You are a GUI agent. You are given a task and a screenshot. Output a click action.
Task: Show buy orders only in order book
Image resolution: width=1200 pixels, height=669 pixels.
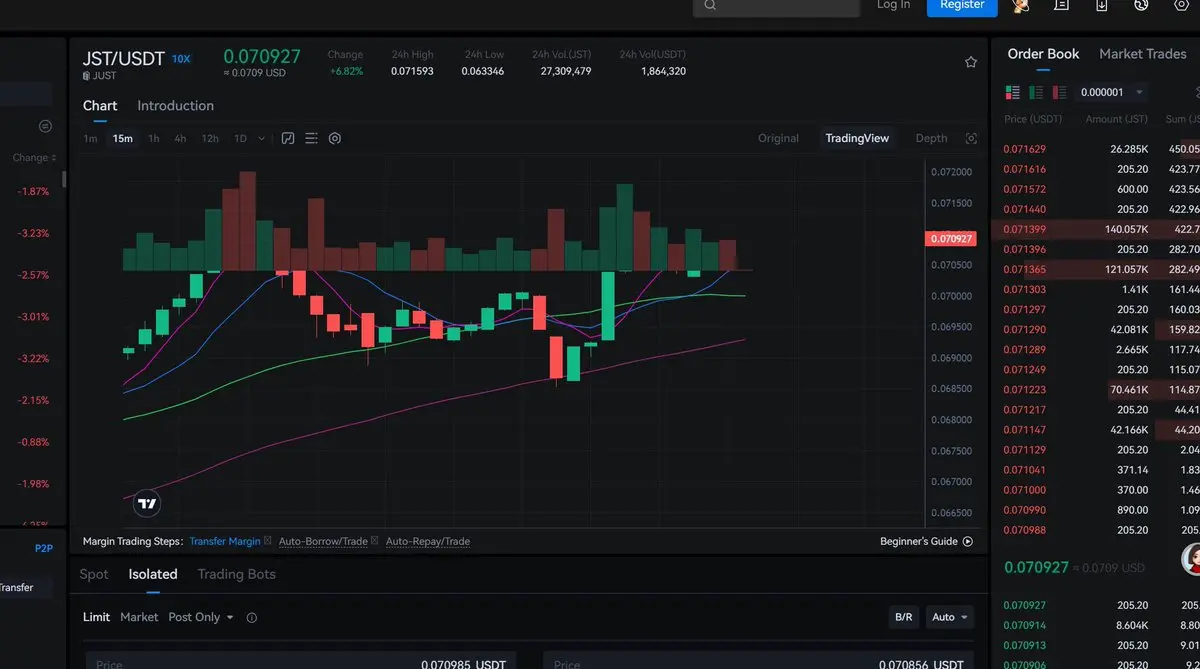pyautogui.click(x=1036, y=92)
